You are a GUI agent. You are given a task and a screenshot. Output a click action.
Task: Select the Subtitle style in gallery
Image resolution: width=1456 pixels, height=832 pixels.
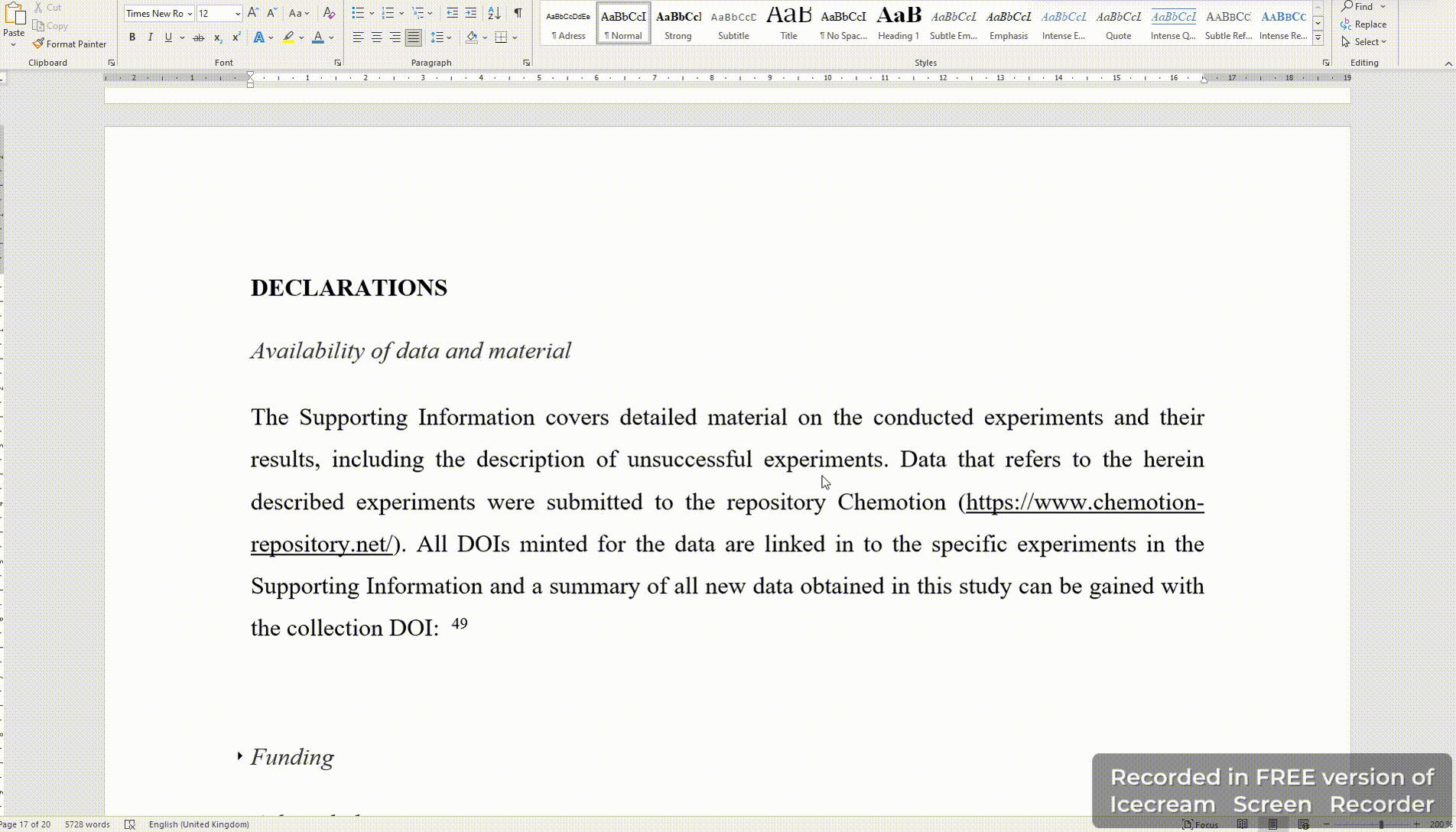tap(733, 23)
